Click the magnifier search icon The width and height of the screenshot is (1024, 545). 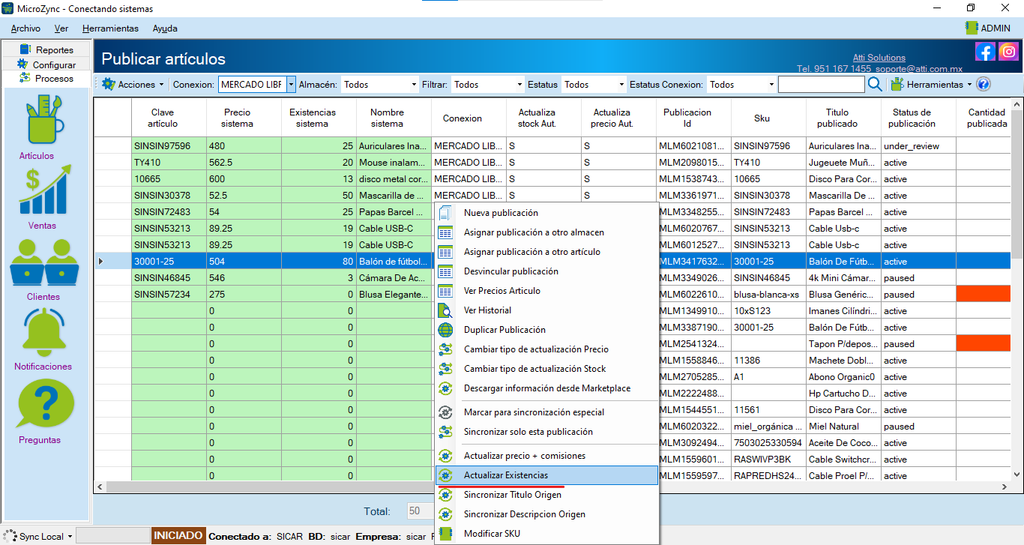click(875, 84)
